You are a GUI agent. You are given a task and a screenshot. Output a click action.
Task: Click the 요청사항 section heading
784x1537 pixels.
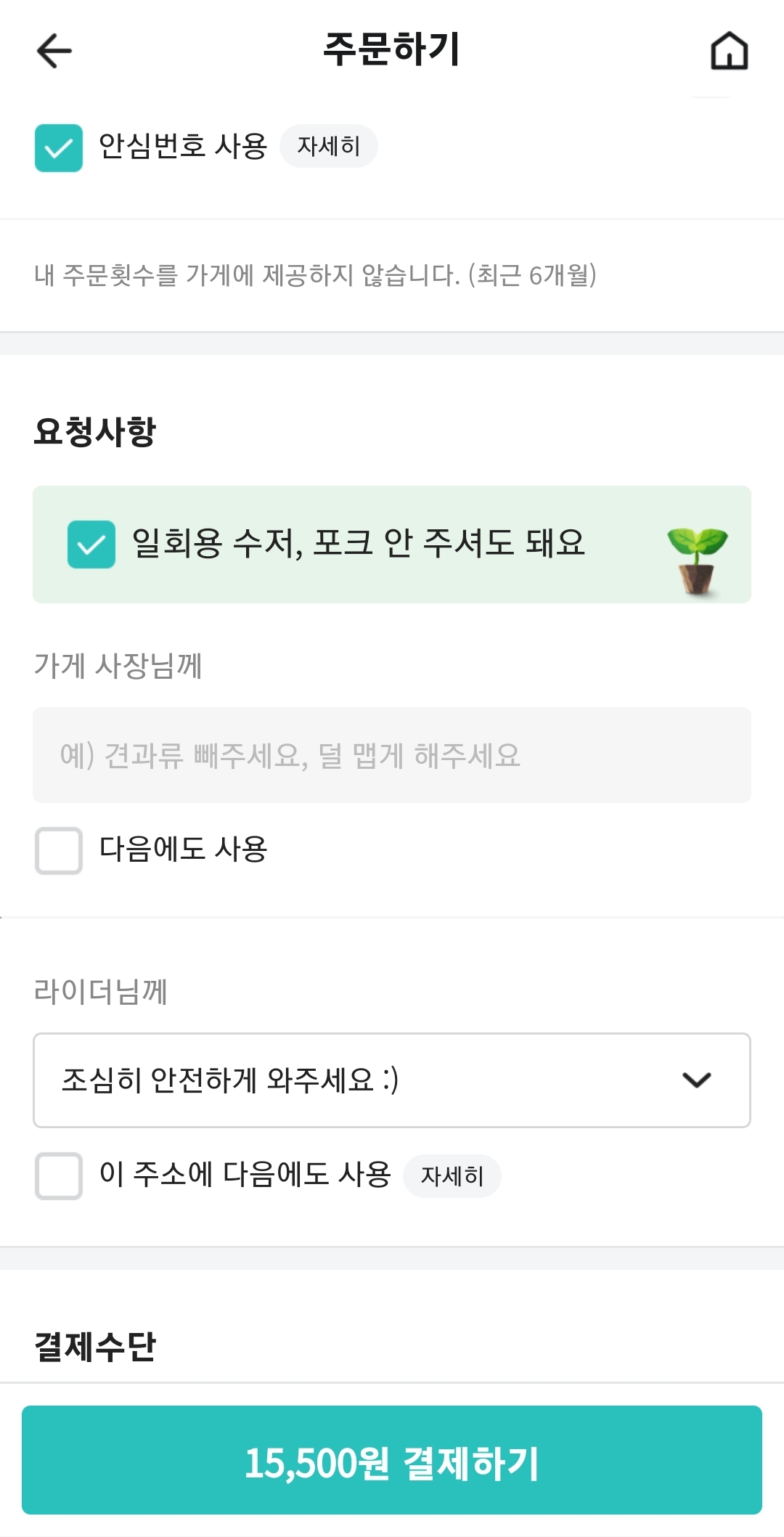(95, 431)
